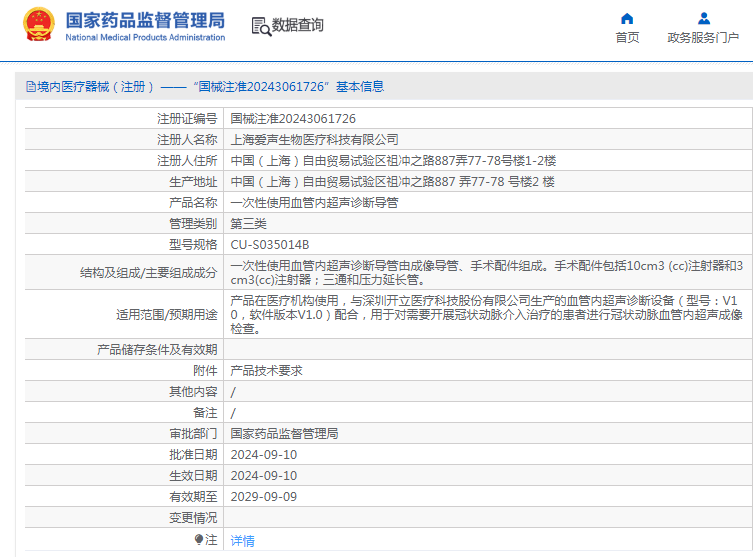Screen dimensions: 753x557
Task: Select product name 一次性使用血管内超声诊断导管
Action: [x=314, y=203]
